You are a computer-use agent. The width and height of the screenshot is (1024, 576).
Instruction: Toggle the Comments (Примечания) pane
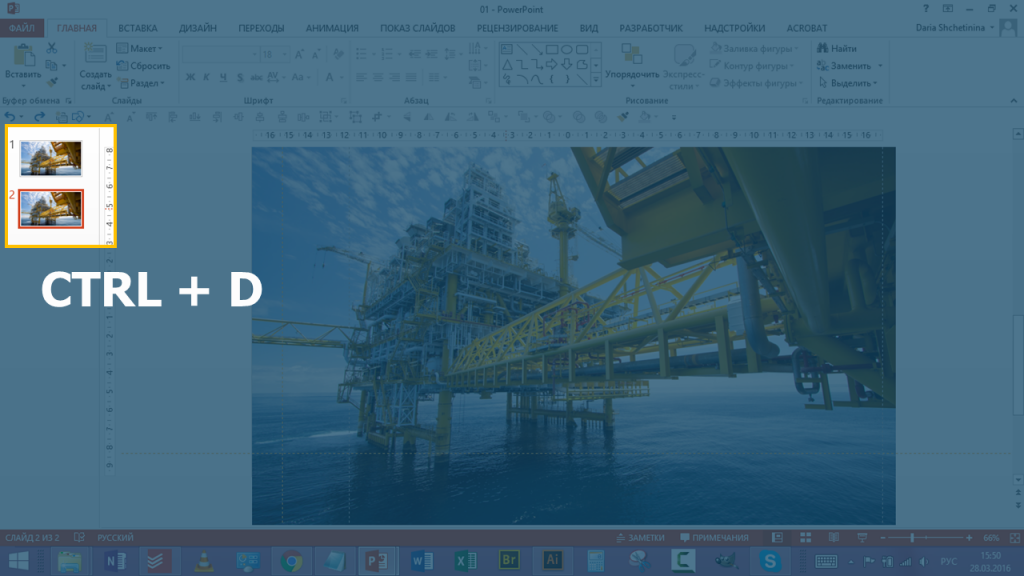point(715,538)
